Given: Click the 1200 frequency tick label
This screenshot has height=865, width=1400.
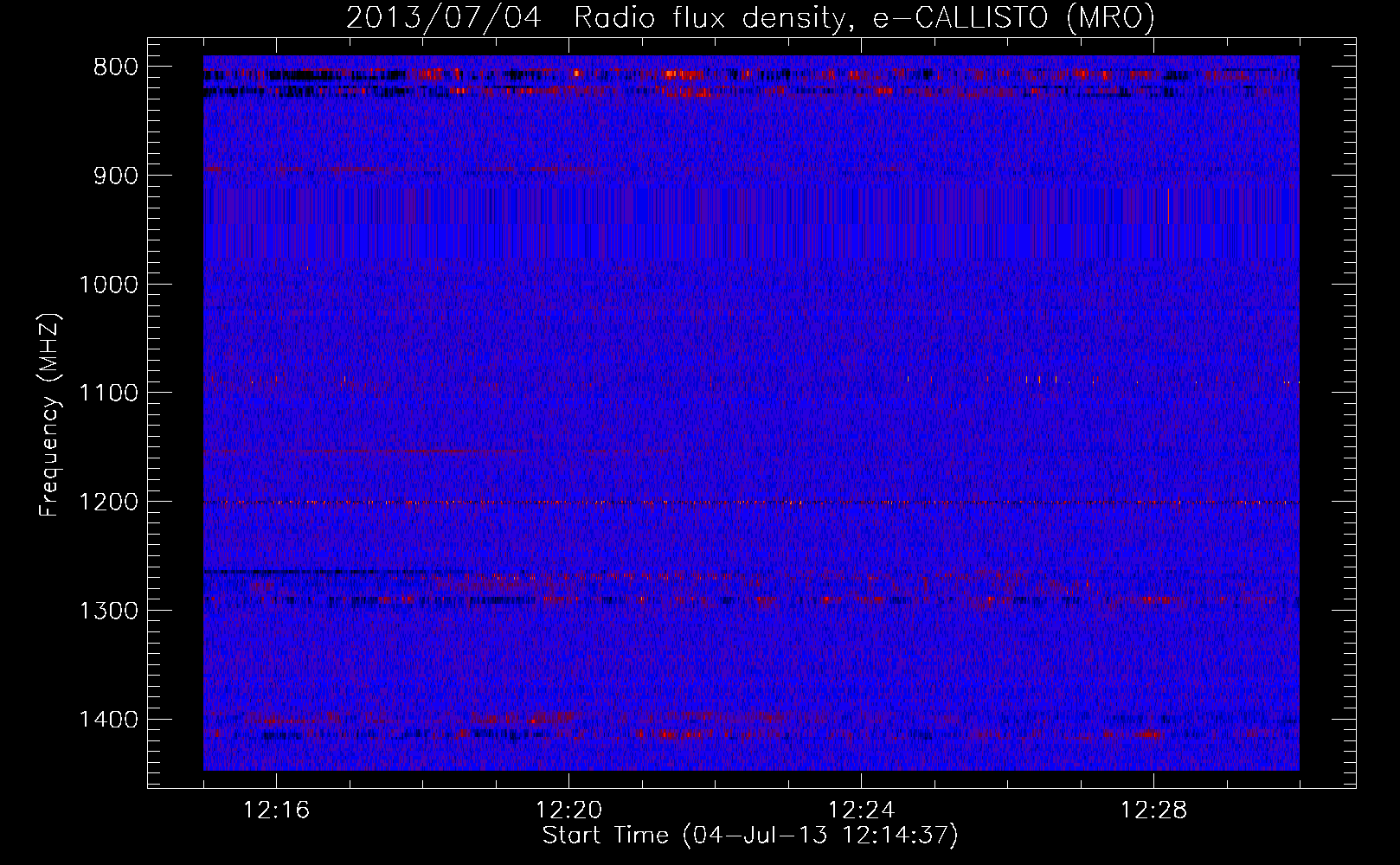Looking at the screenshot, I should click(x=109, y=503).
